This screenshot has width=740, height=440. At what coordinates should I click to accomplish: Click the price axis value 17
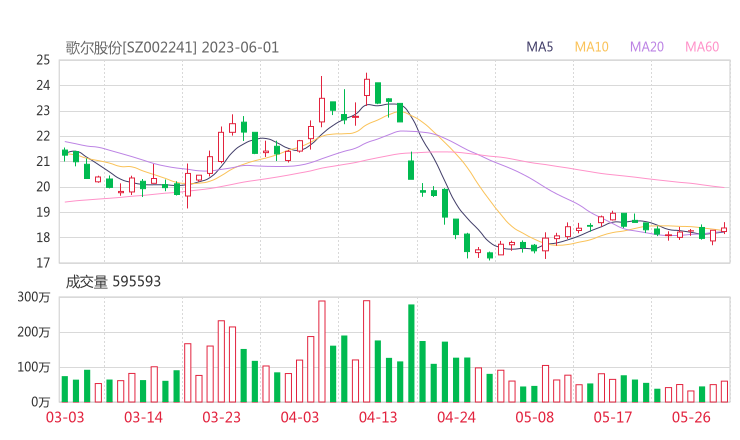(x=43, y=263)
